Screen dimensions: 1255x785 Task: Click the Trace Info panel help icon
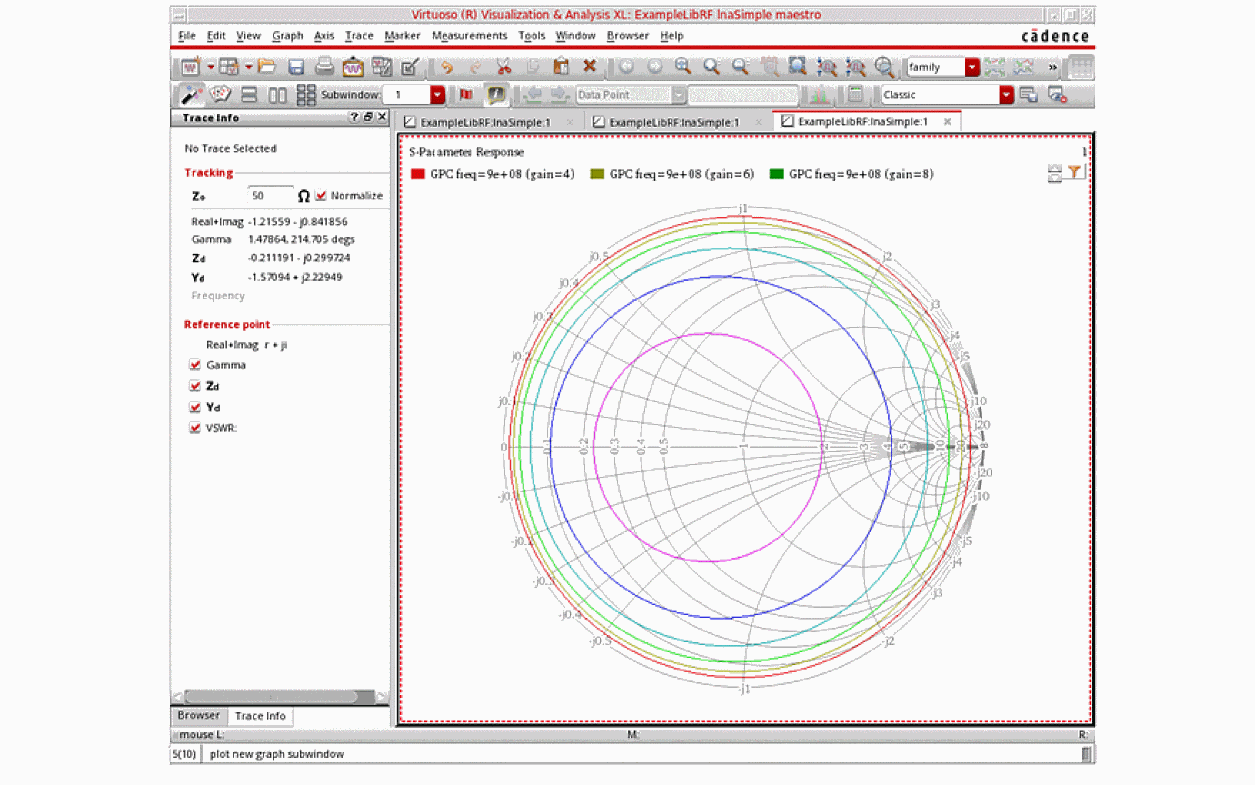point(354,118)
